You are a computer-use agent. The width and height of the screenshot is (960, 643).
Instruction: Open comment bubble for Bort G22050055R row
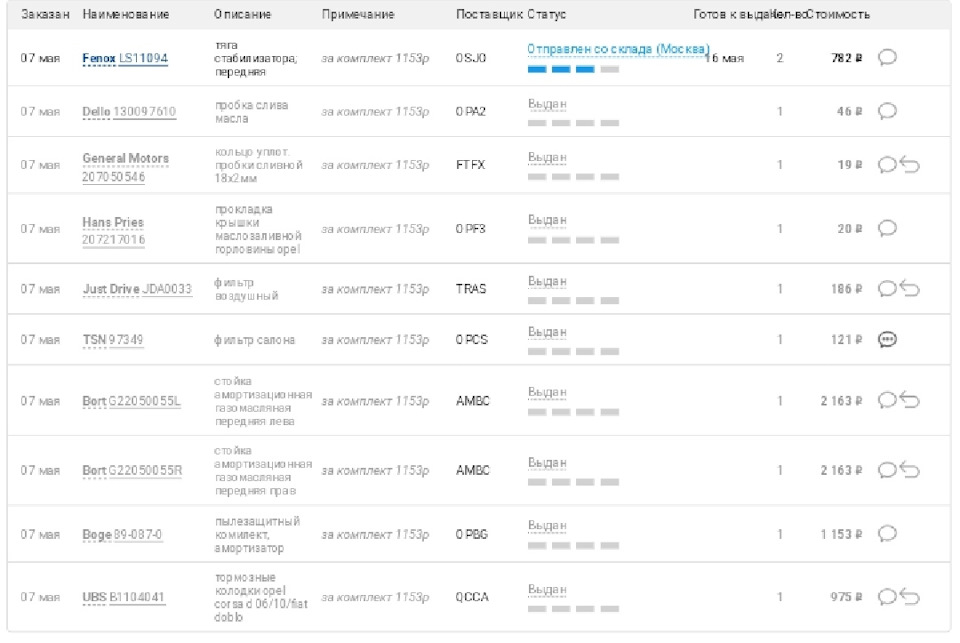pyautogui.click(x=886, y=470)
